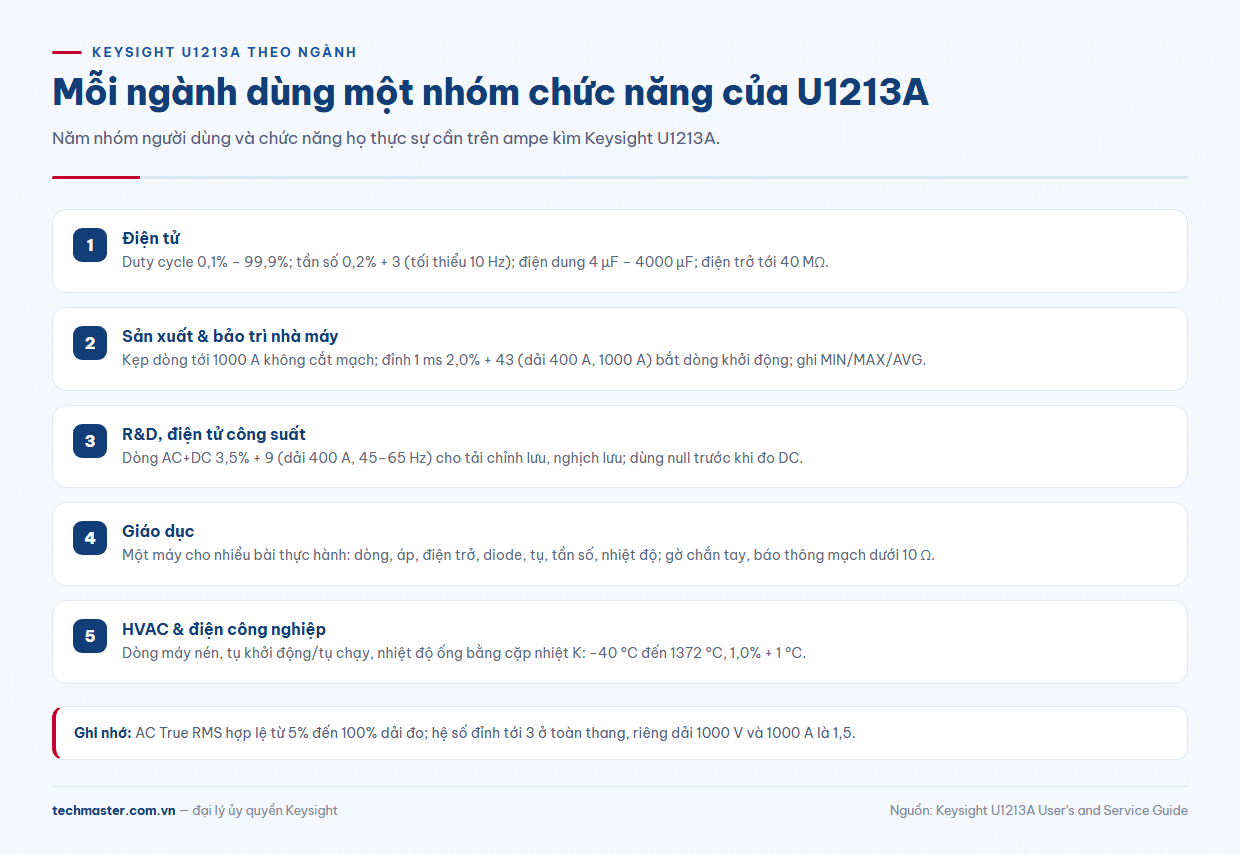Click the source text Keysight U1213A User's Guide
Image resolution: width=1240 pixels, height=854 pixels.
[x=1039, y=810]
